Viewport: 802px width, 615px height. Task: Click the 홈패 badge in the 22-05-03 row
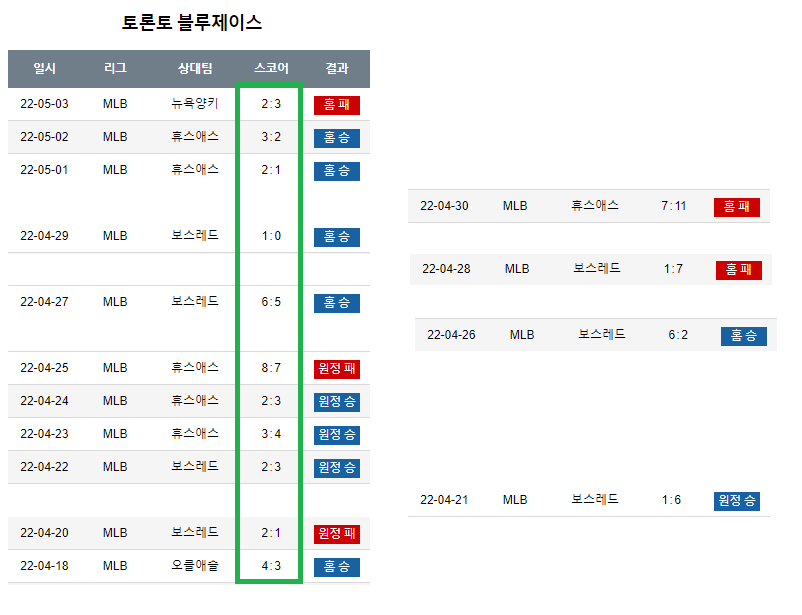[x=336, y=105]
